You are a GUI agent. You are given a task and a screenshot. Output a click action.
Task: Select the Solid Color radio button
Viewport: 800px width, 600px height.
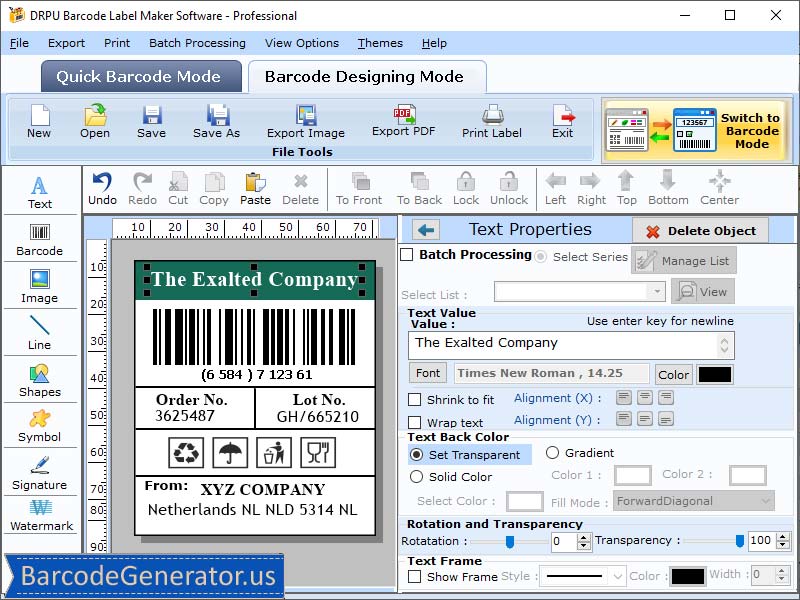[x=415, y=477]
